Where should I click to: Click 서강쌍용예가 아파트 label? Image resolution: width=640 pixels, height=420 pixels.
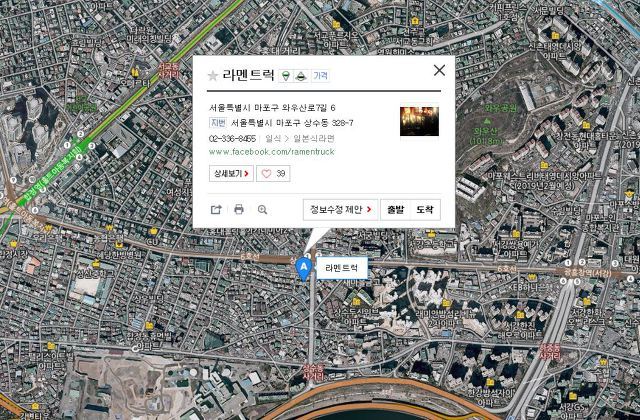516,249
